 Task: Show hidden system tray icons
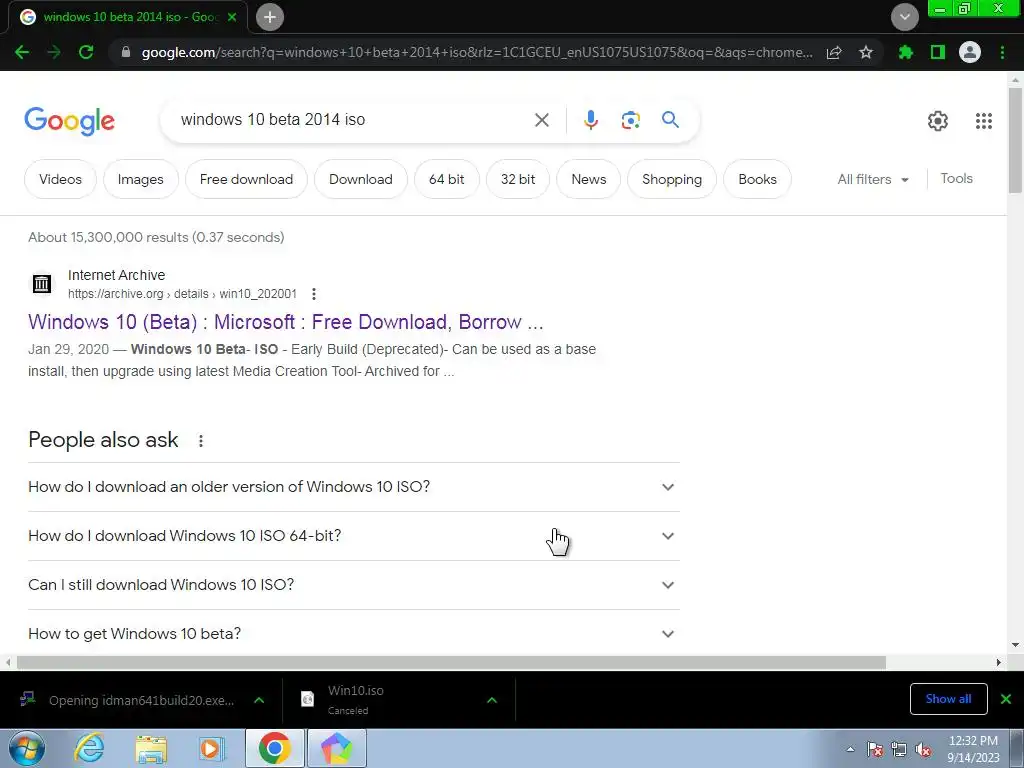tap(850, 750)
